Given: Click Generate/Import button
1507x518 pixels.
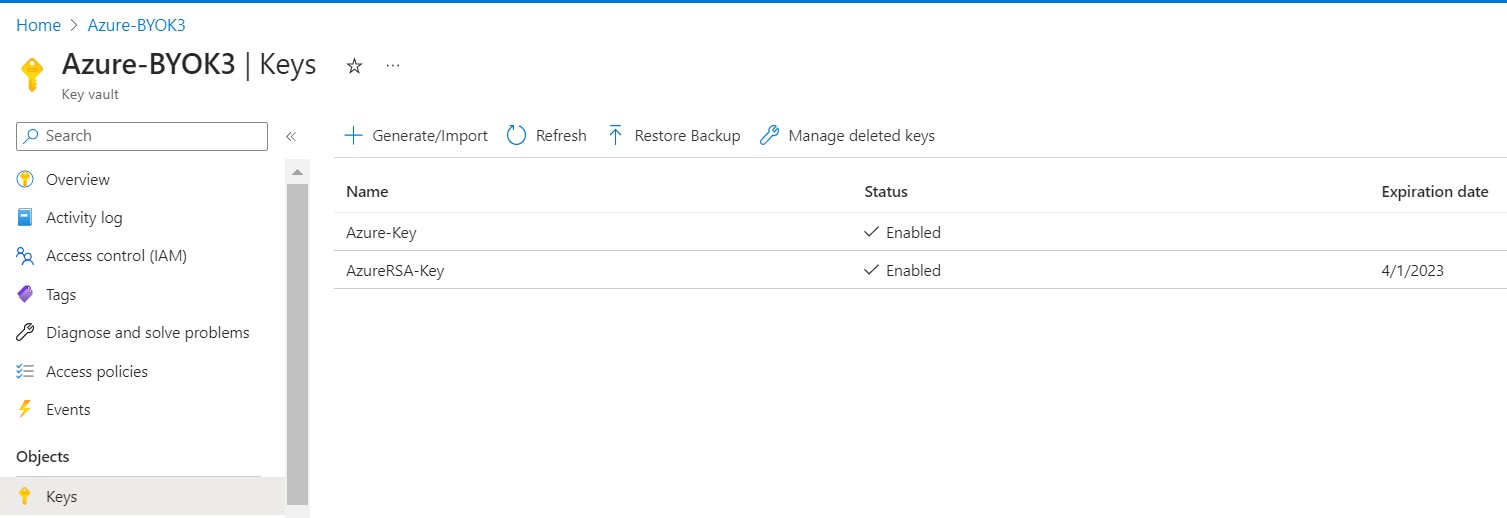Looking at the screenshot, I should [x=416, y=136].
